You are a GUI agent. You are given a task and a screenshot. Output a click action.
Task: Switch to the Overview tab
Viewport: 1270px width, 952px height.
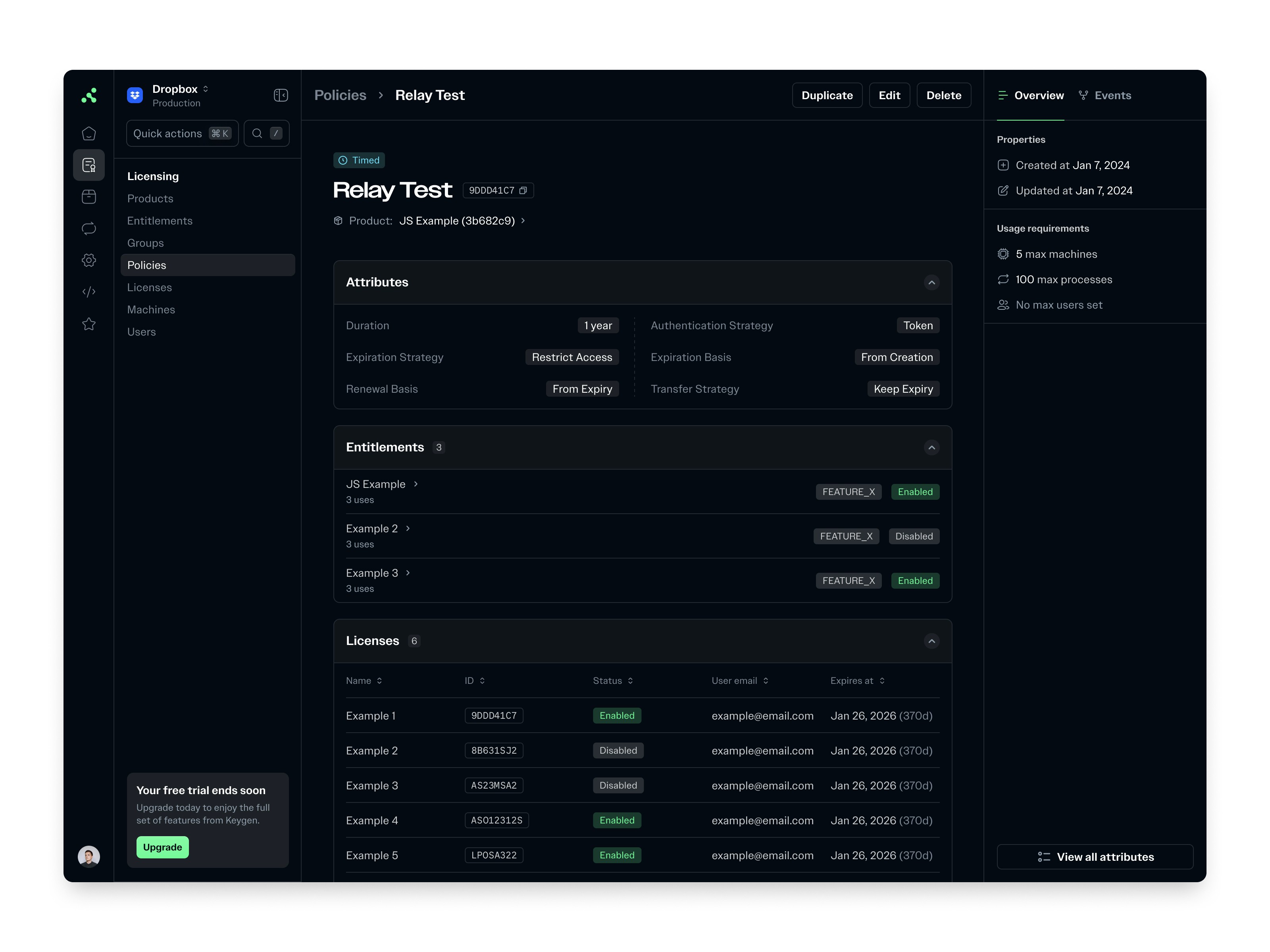(1031, 95)
